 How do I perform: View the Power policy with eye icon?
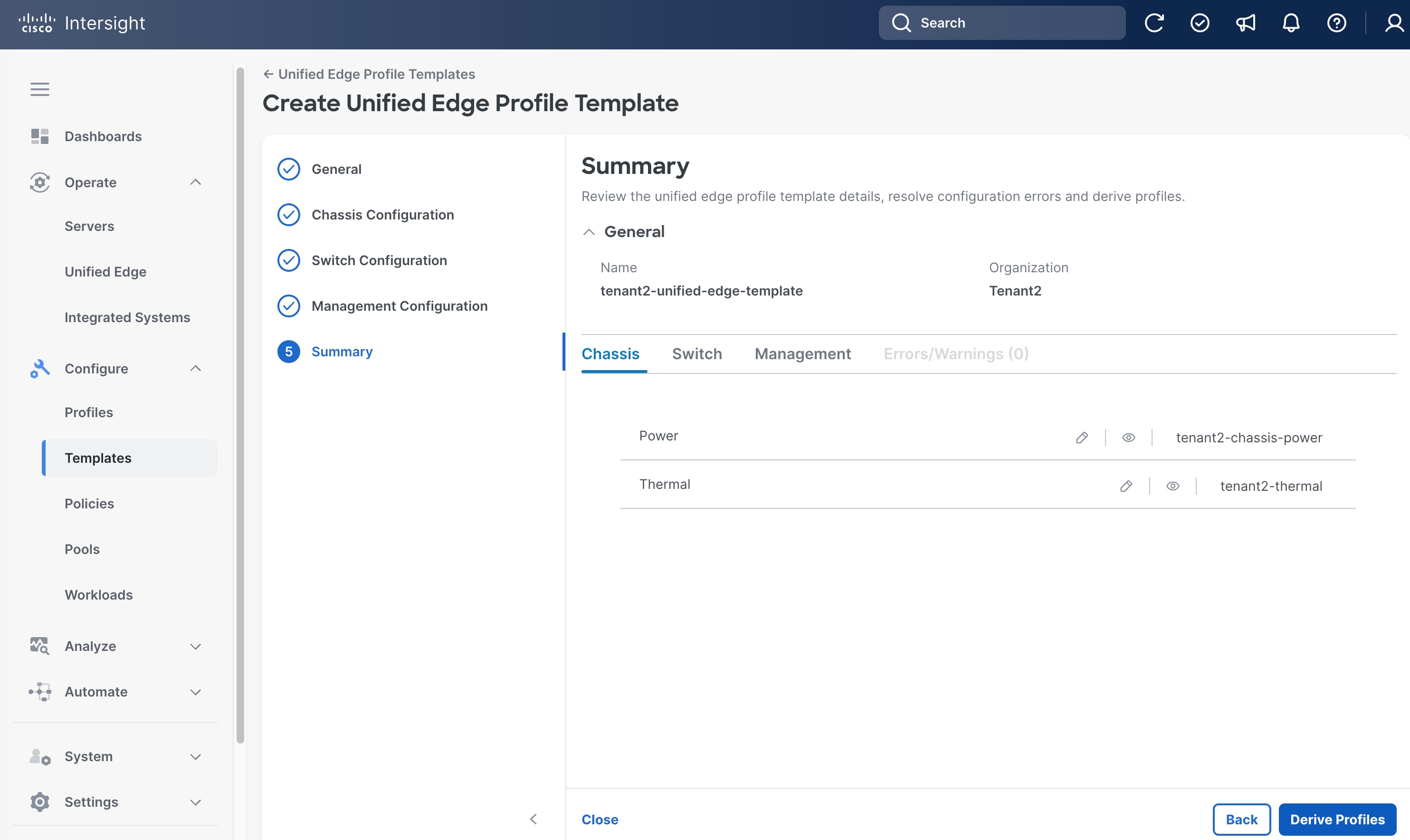(x=1128, y=438)
